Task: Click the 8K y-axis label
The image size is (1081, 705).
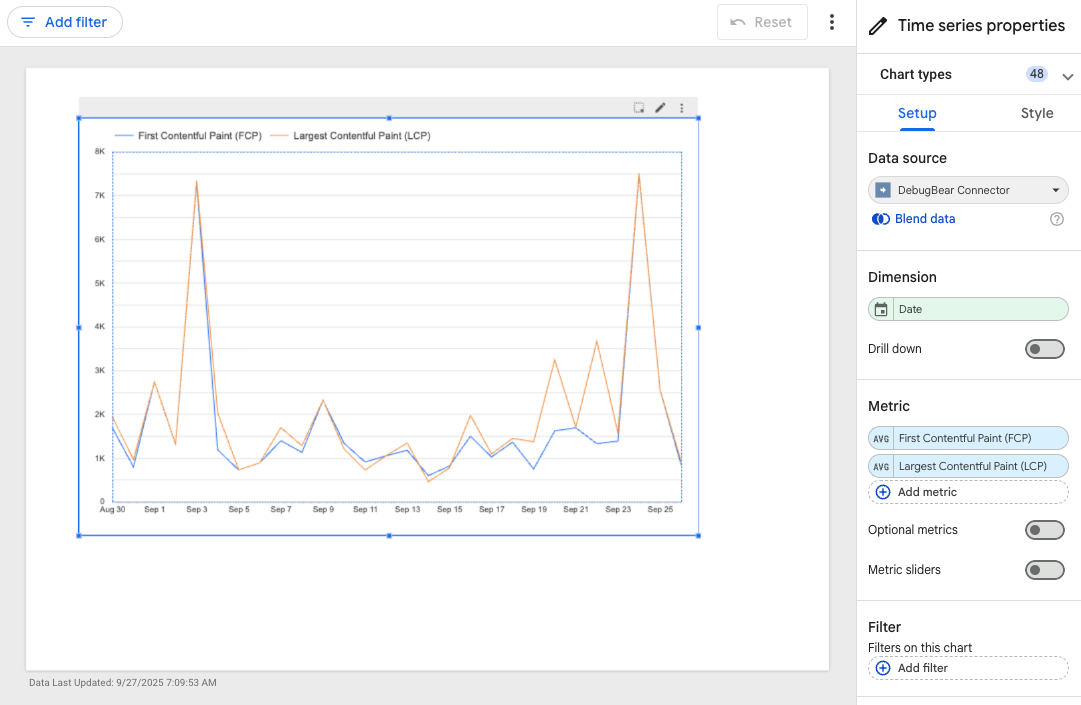Action: tap(100, 152)
